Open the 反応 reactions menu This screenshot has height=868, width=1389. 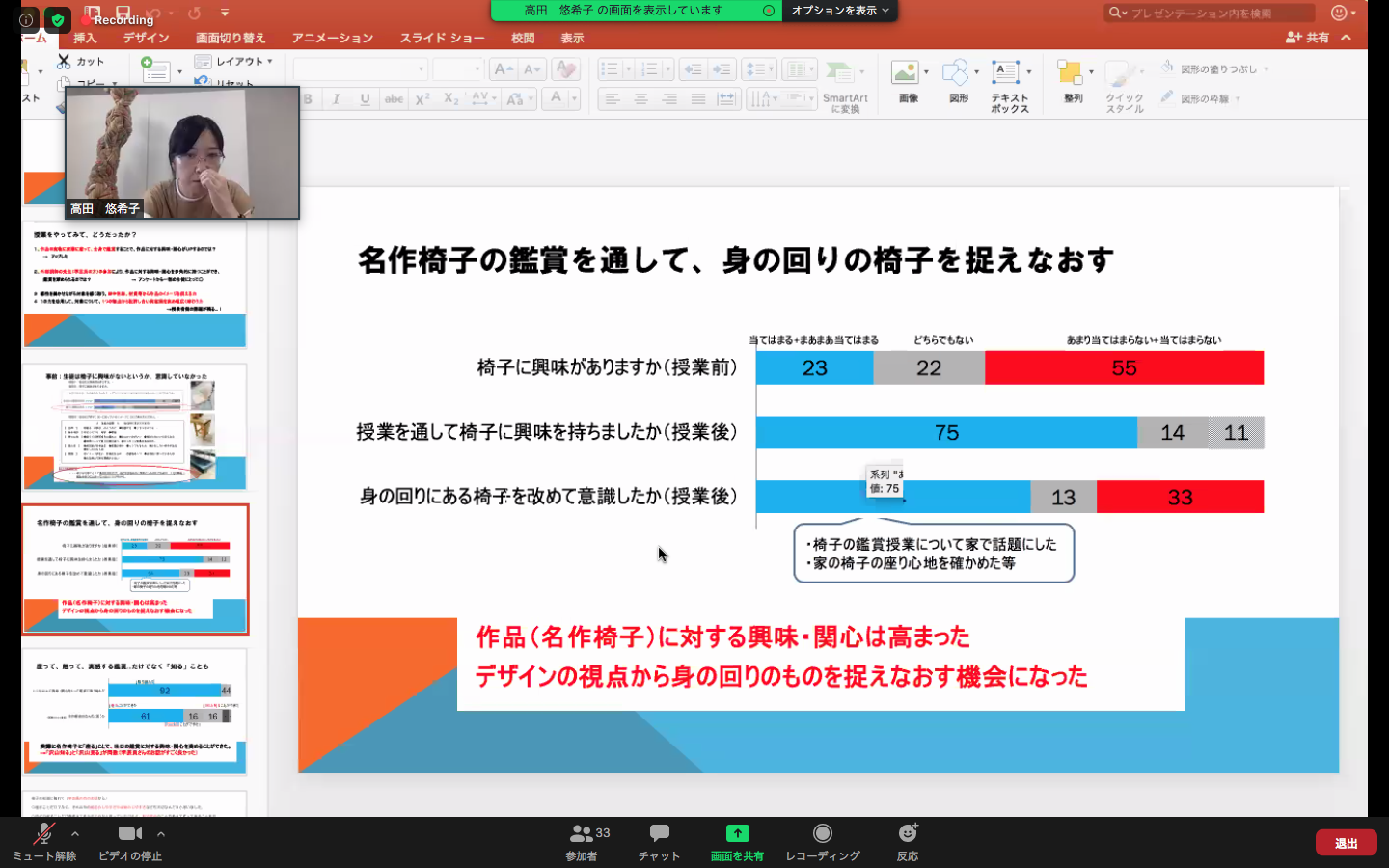coord(907,834)
